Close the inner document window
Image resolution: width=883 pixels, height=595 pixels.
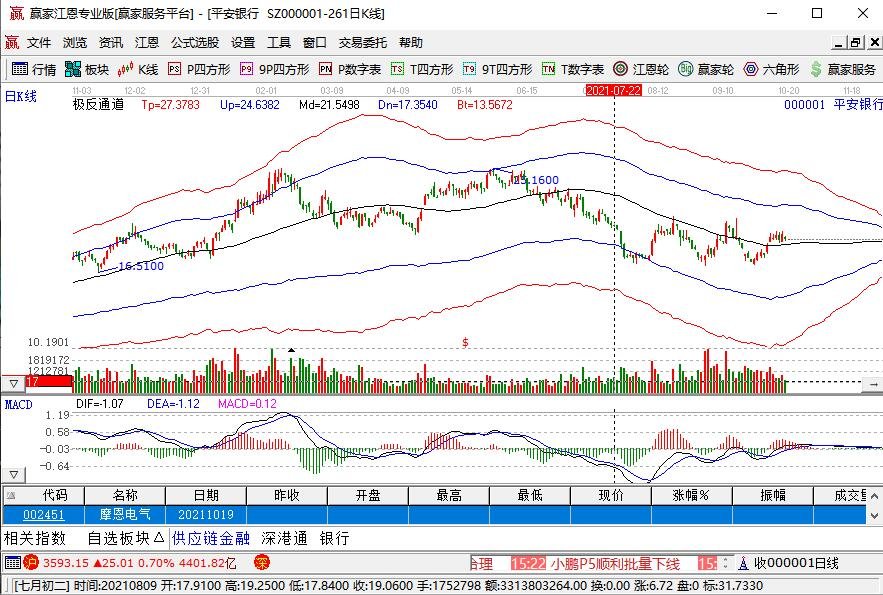click(875, 42)
